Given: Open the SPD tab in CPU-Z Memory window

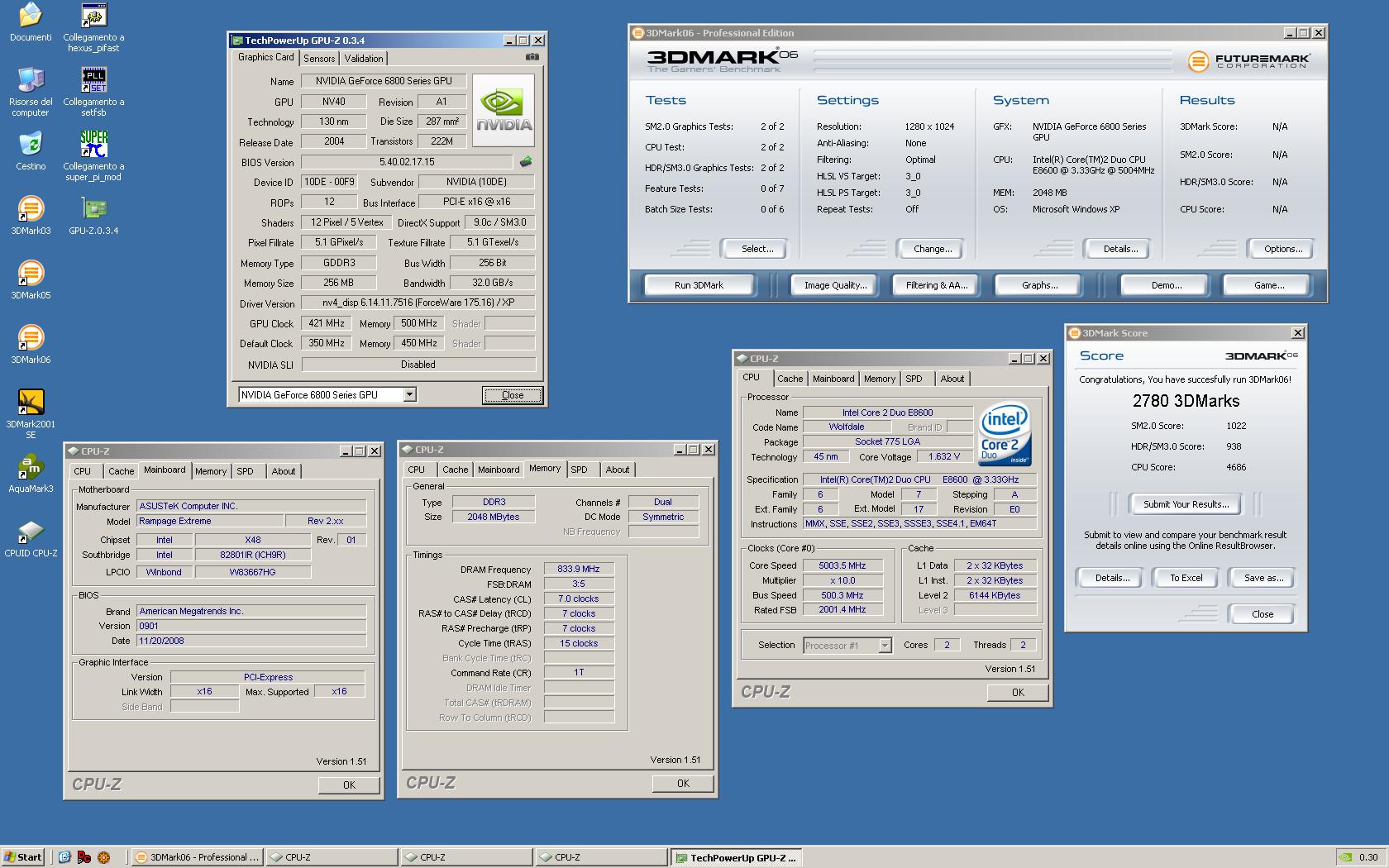Looking at the screenshot, I should [580, 470].
